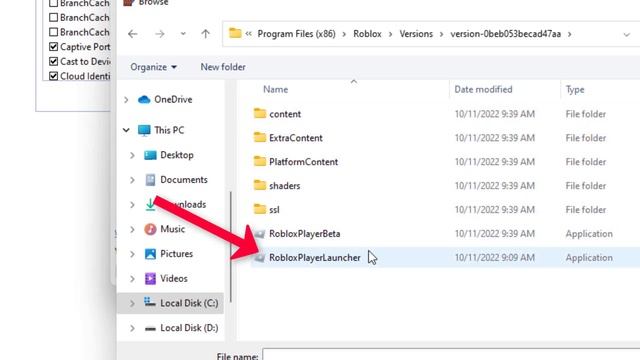Viewport: 640px width, 360px height.
Task: Expand Desktop tree node
Action: coord(132,155)
